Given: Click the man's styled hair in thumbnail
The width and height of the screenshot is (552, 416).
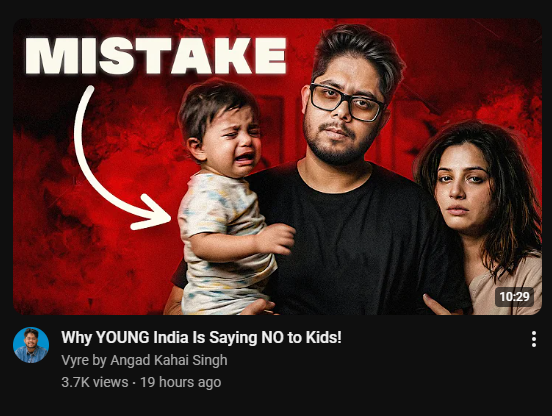Looking at the screenshot, I should (x=359, y=53).
